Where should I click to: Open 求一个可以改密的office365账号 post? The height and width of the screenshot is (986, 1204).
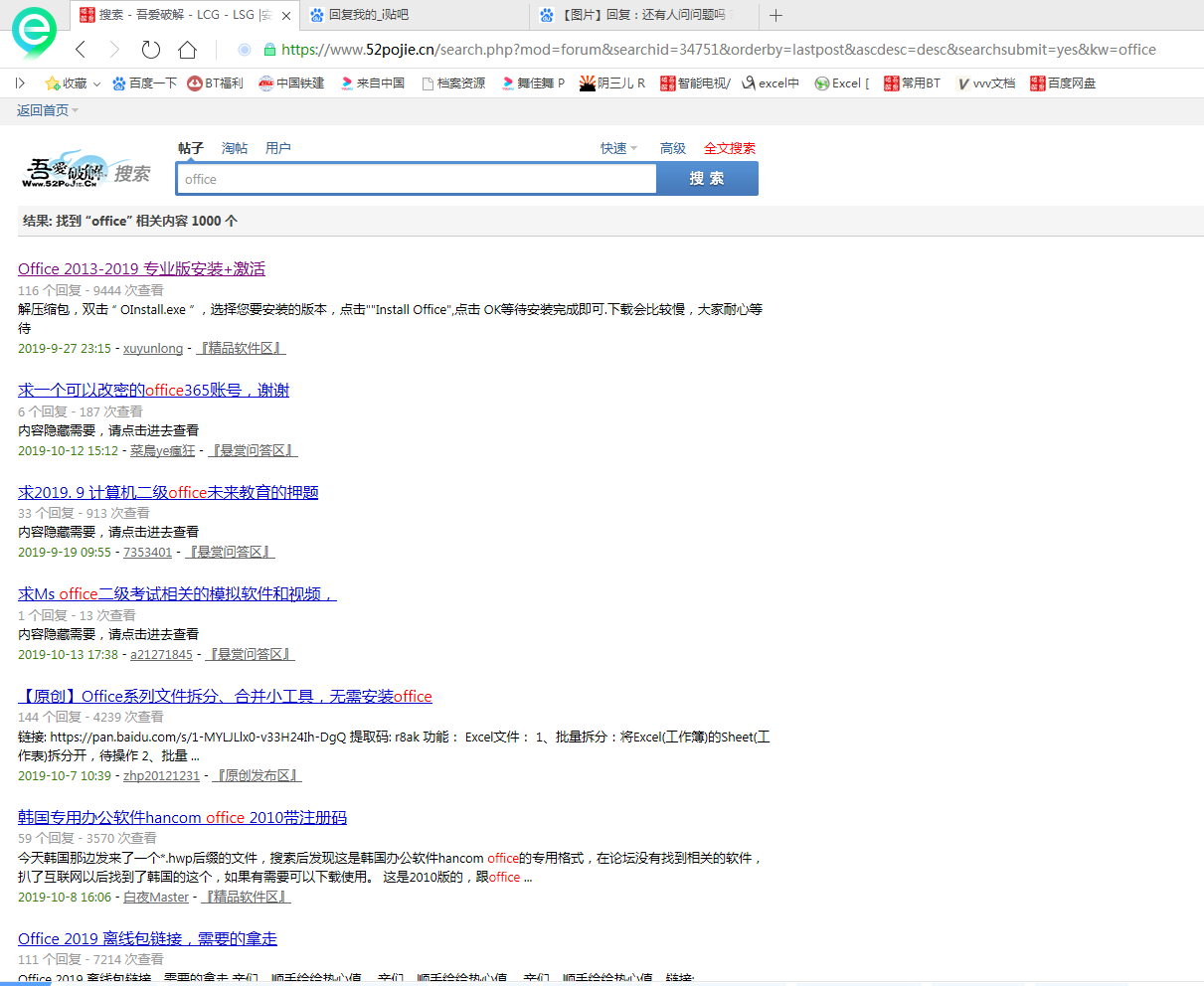(x=153, y=390)
